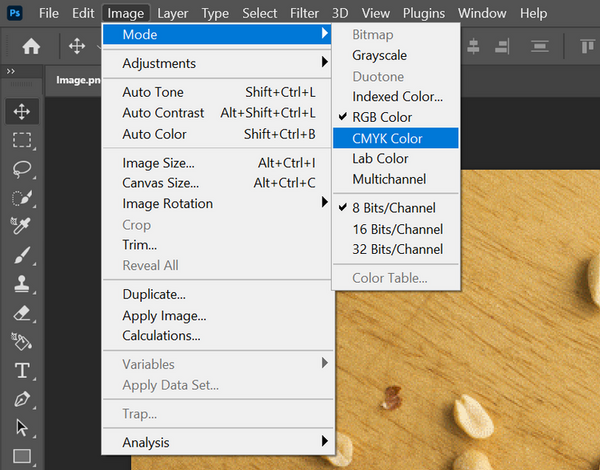Open the Image Rotation submenu
This screenshot has width=600, height=470.
(217, 204)
